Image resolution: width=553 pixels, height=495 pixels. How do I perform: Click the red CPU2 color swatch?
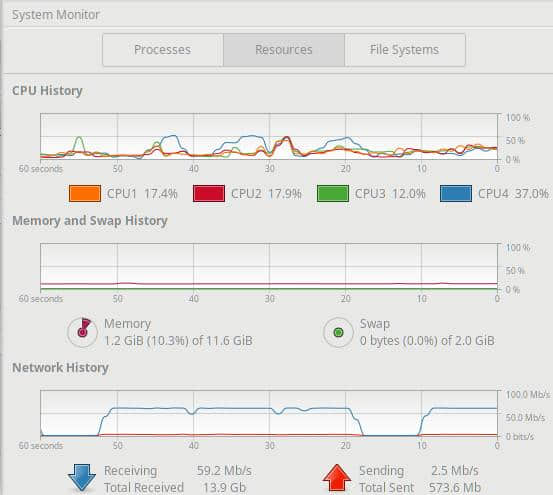[209, 194]
